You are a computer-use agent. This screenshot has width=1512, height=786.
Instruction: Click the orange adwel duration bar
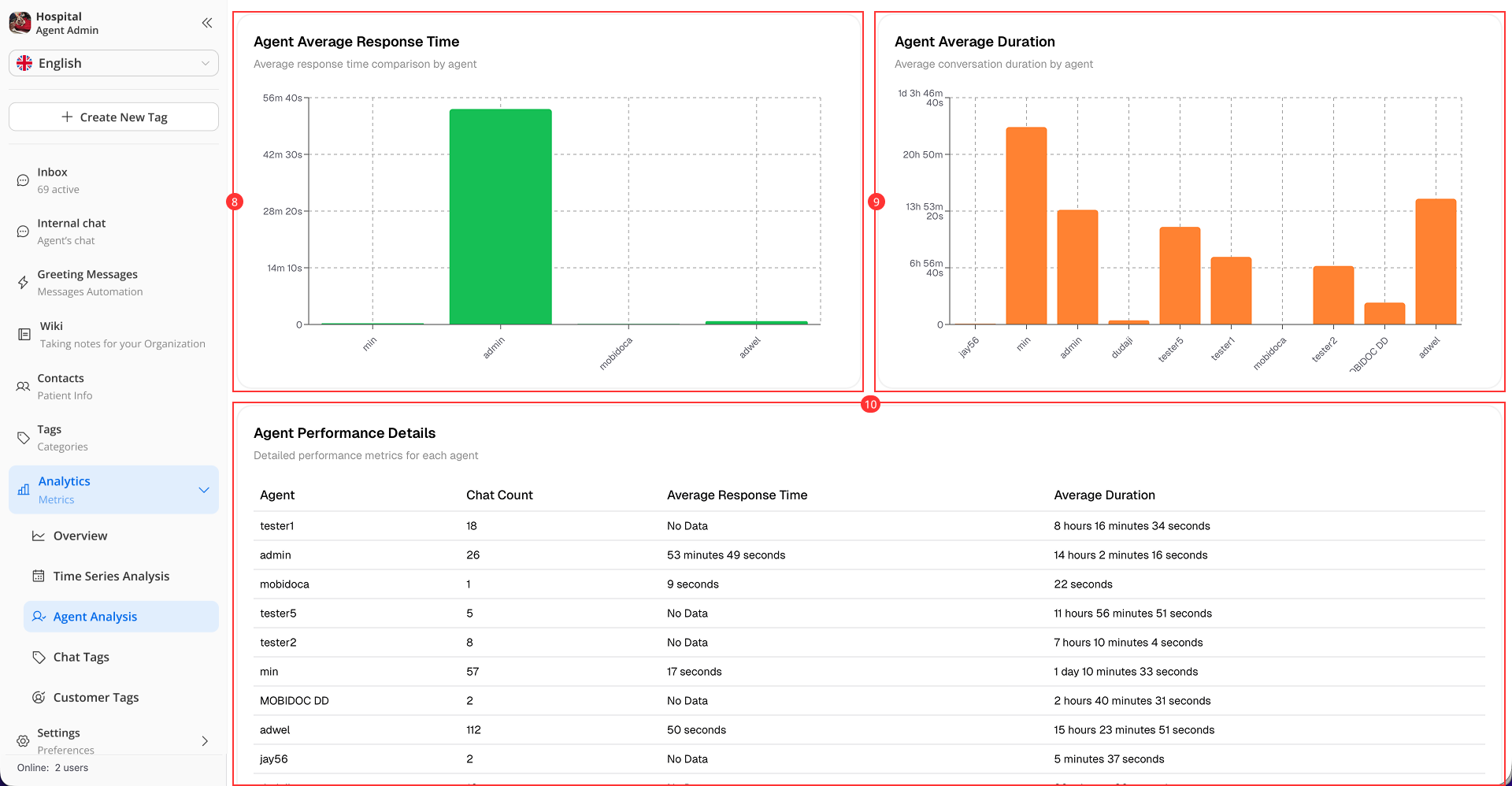pos(1435,261)
